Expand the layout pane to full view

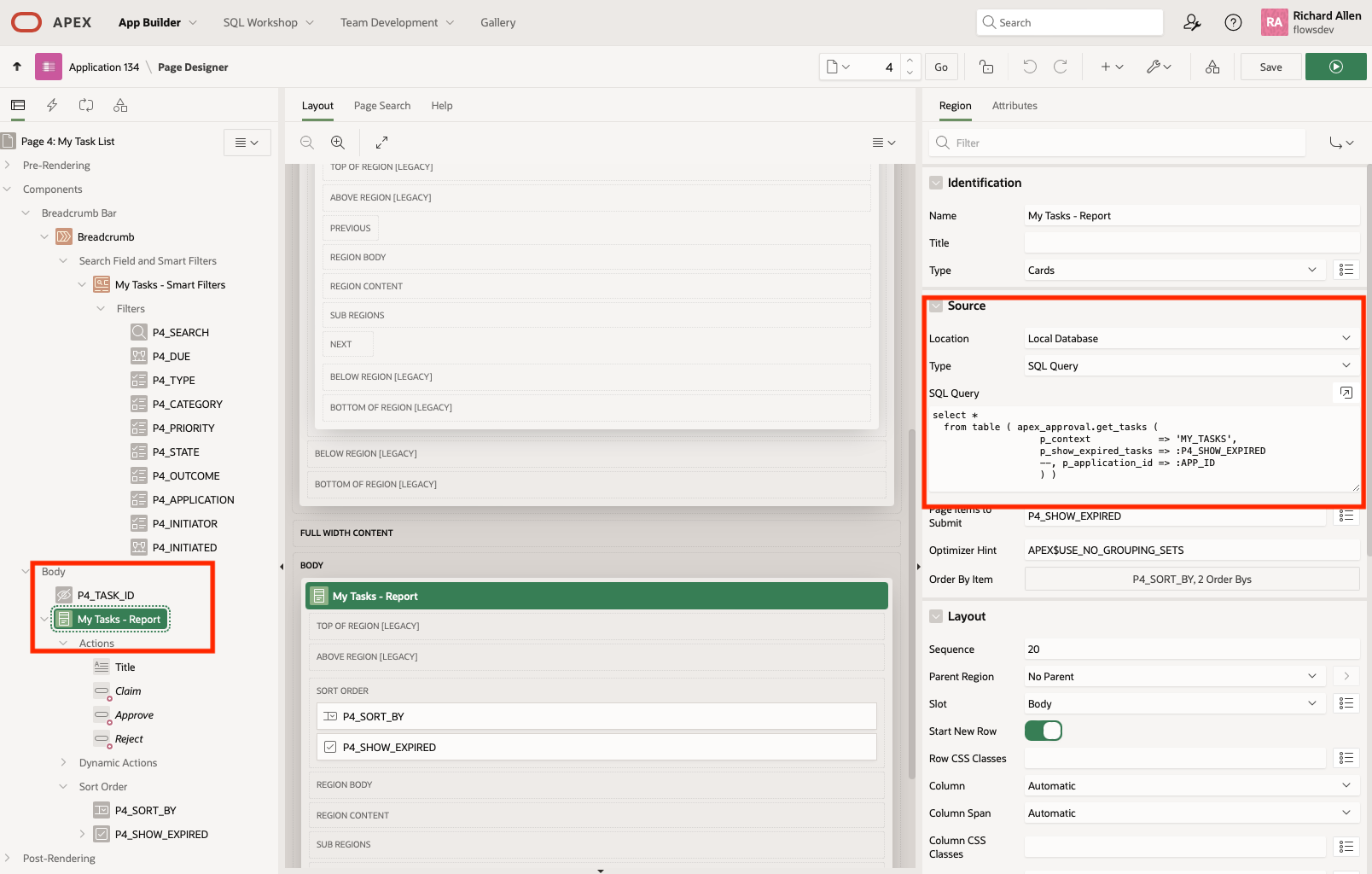point(382,143)
